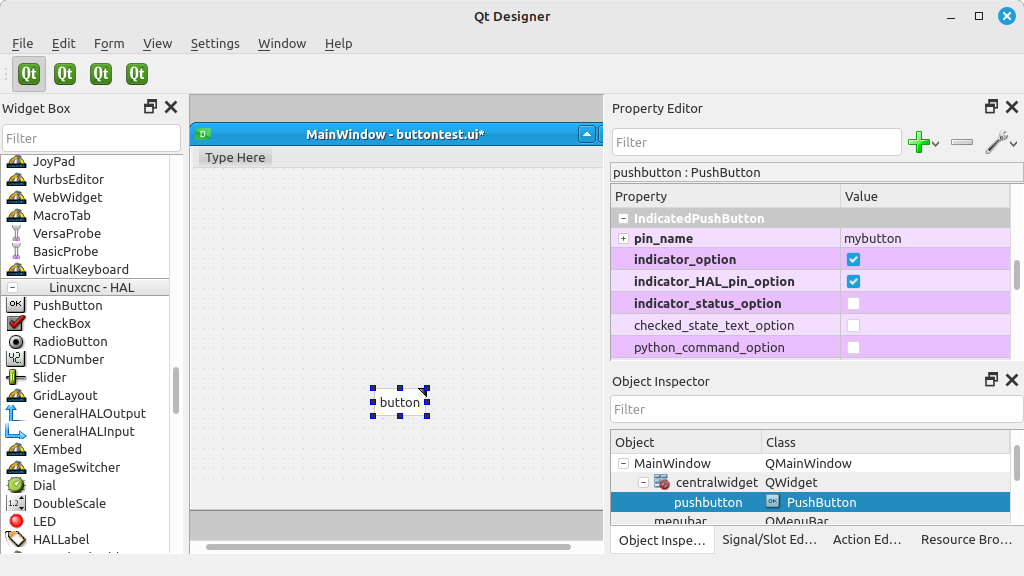Click the Widget Box vertical scrollbar
This screenshot has width=1024, height=576.
(176, 391)
